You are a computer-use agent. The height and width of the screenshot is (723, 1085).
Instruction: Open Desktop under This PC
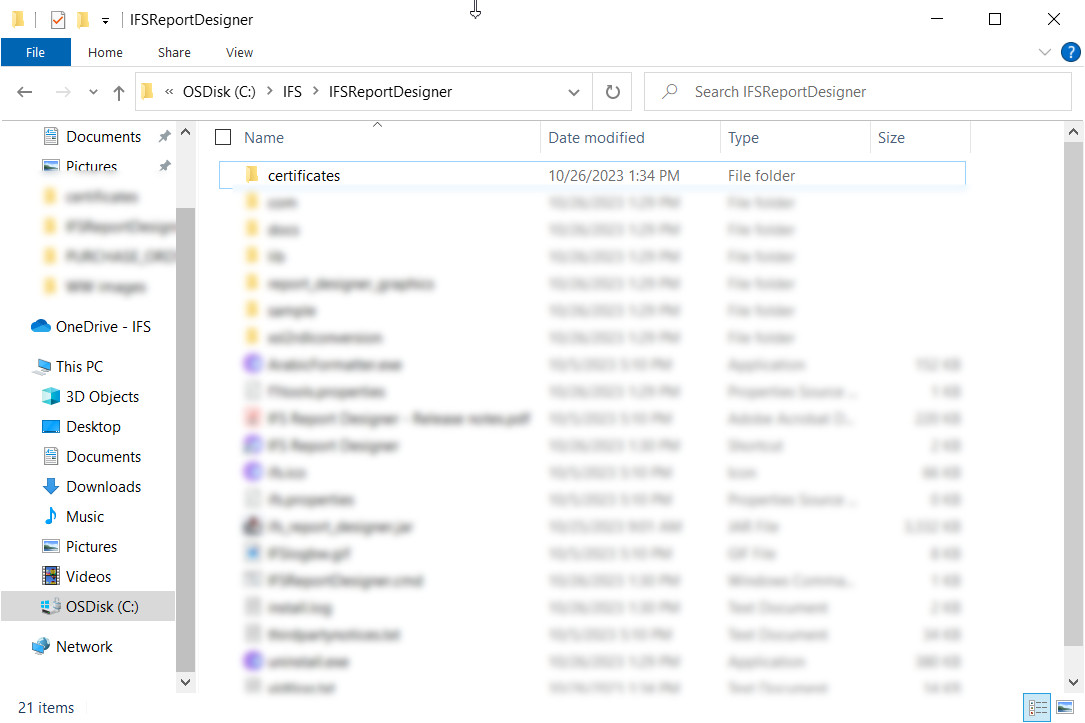(93, 427)
